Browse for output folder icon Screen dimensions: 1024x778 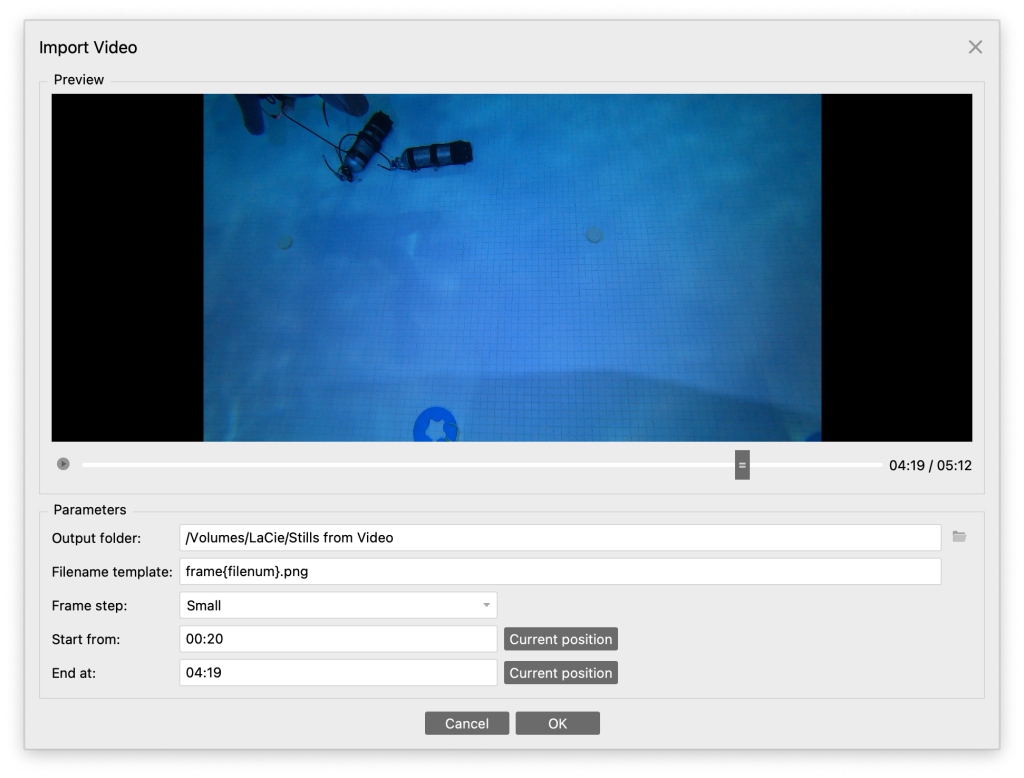point(959,537)
